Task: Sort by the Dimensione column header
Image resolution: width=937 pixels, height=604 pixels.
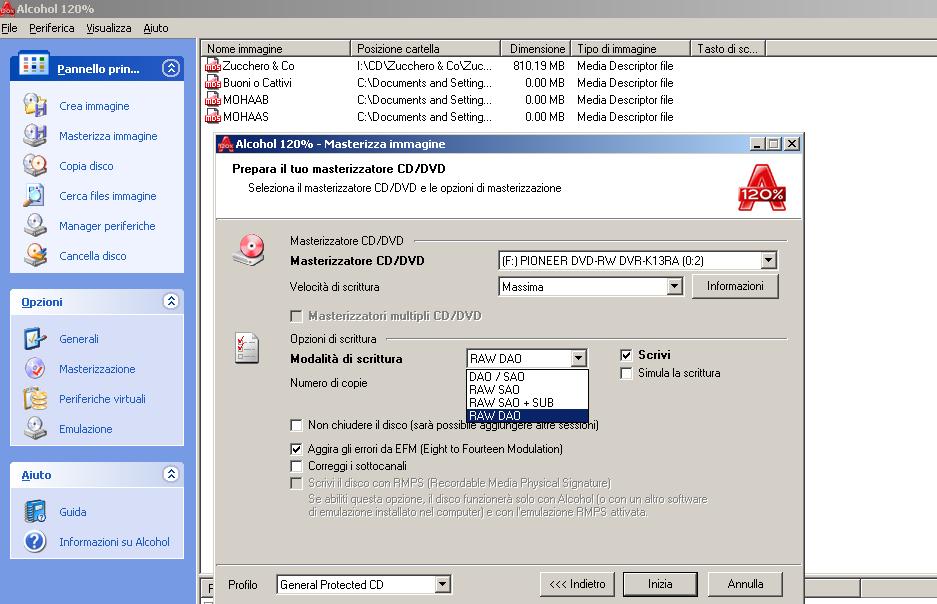Action: pos(535,48)
